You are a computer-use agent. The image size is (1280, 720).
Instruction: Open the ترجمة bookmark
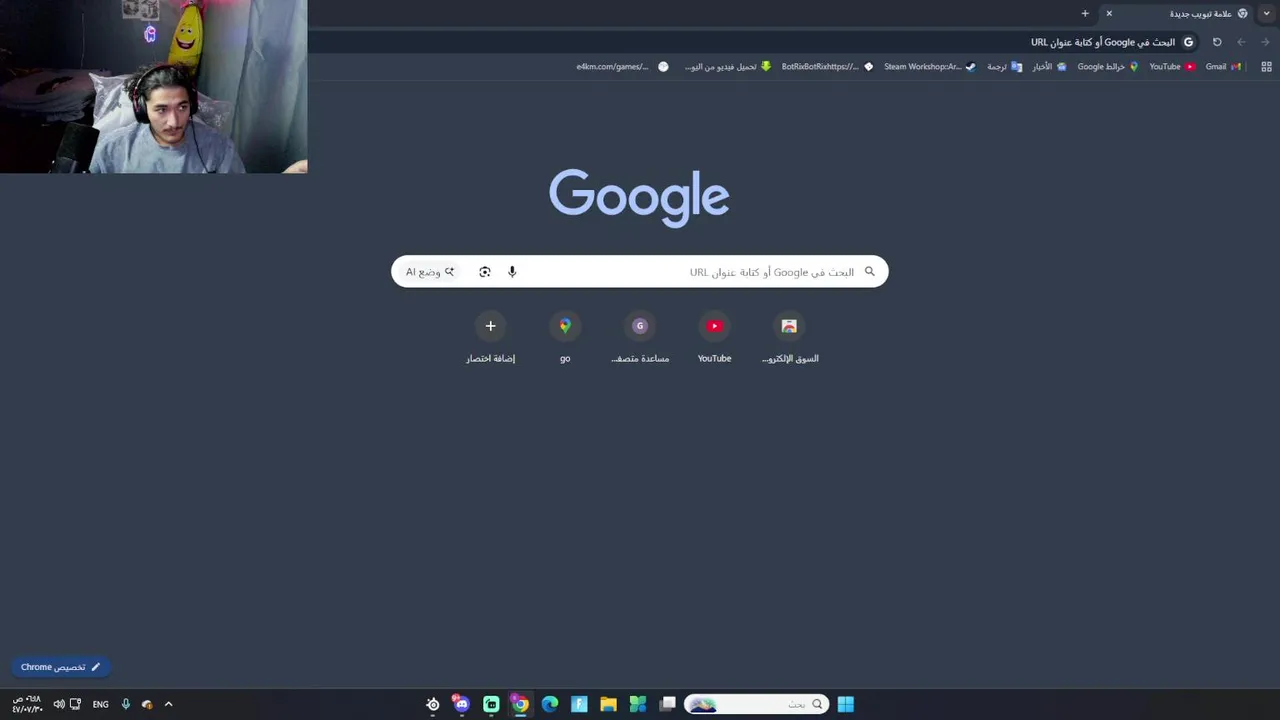[x=1004, y=67]
